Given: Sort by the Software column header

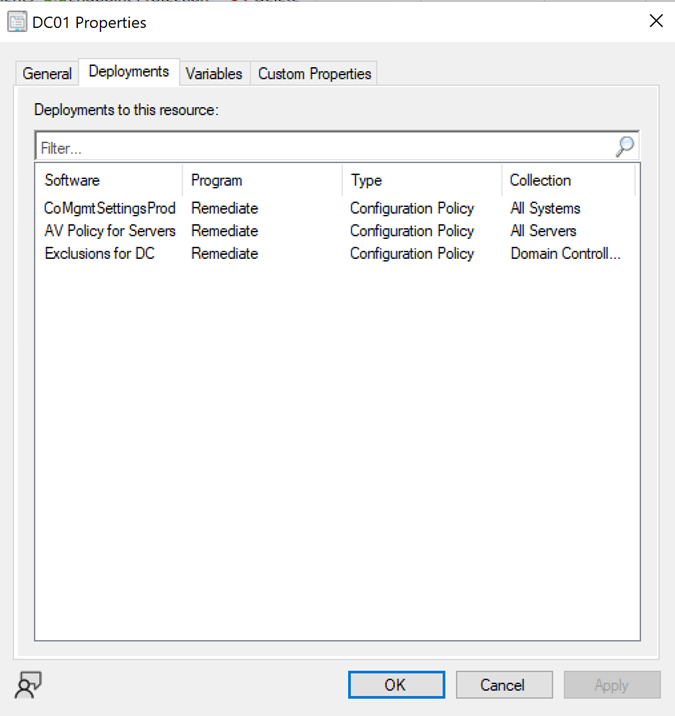Looking at the screenshot, I should [x=108, y=180].
